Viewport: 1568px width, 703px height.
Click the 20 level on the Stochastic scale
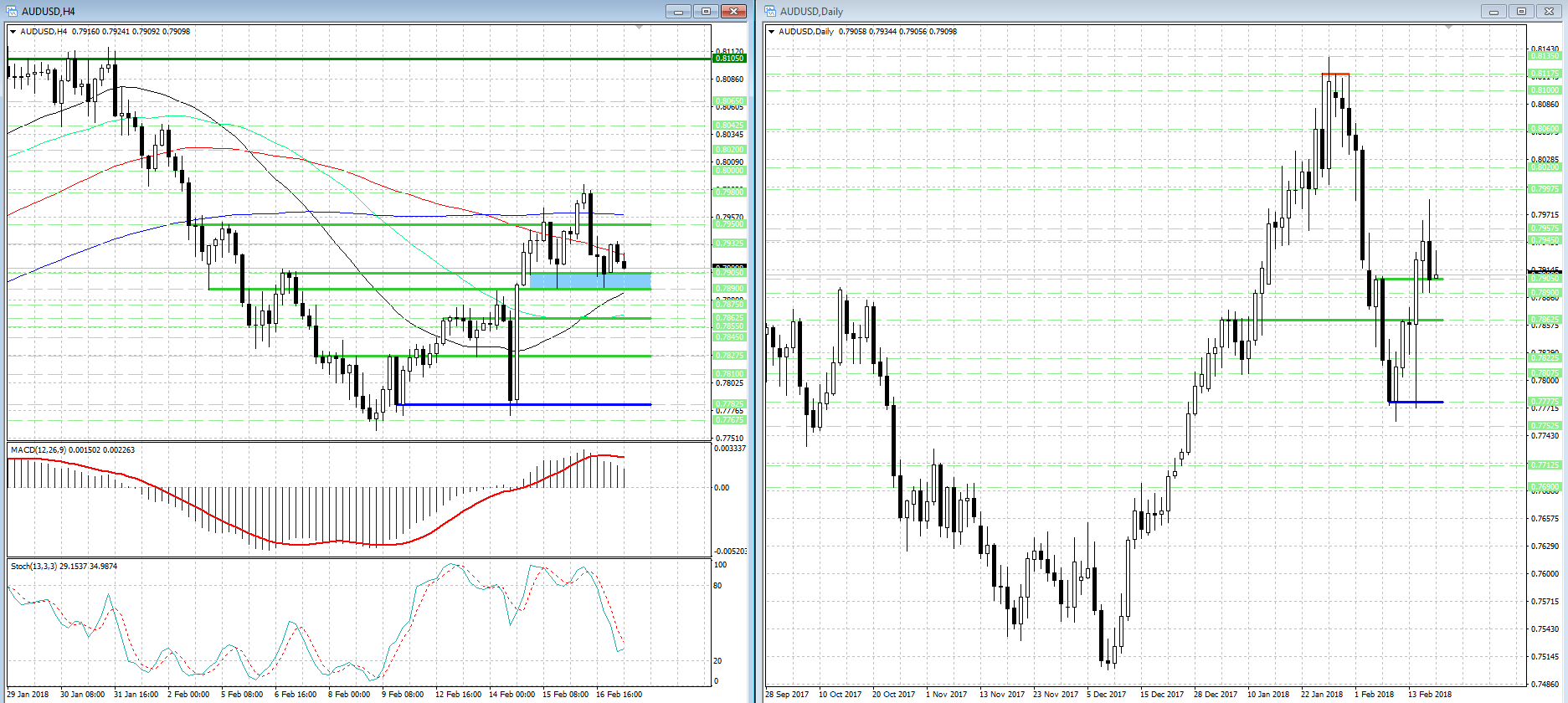coord(717,661)
